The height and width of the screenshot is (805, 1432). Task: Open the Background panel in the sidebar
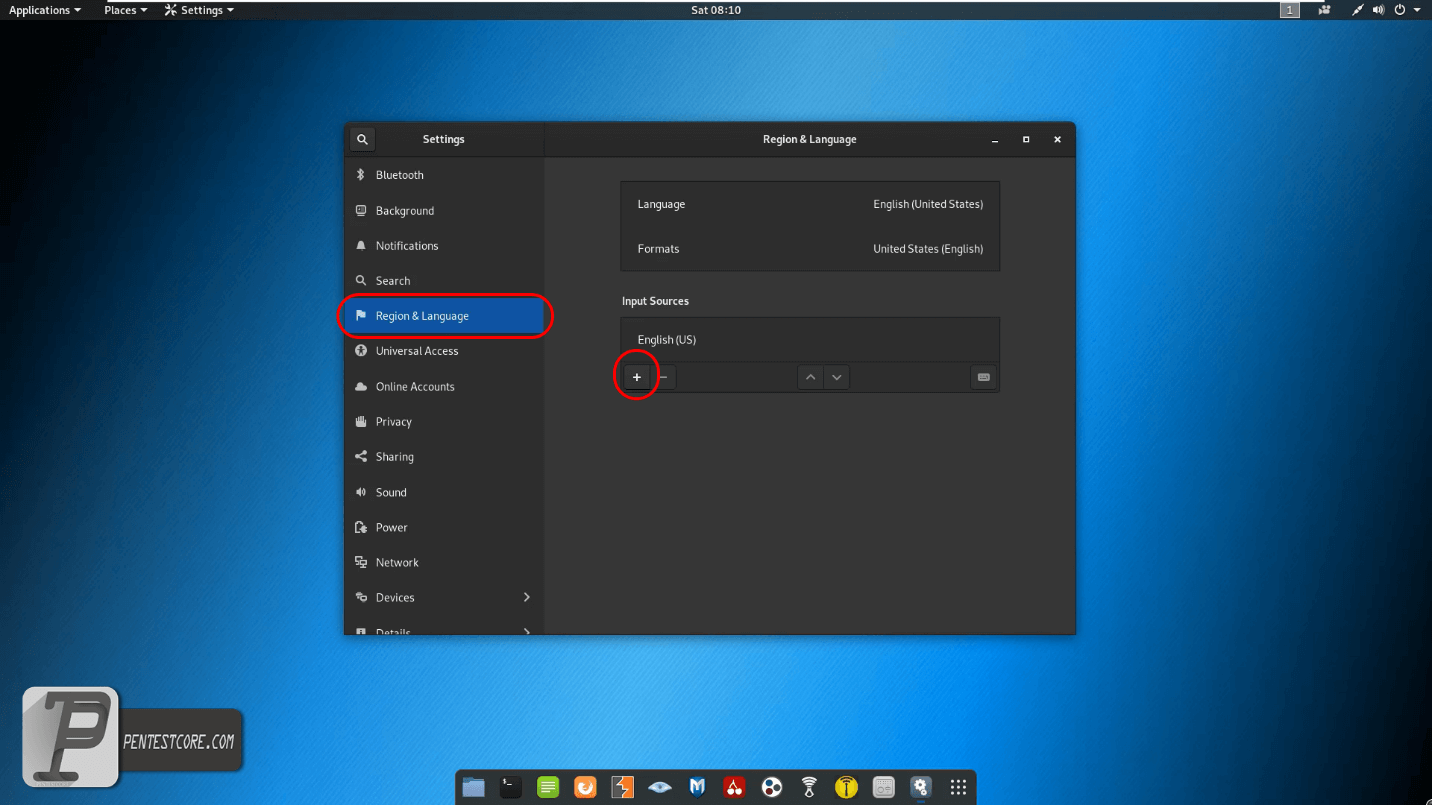[x=444, y=211]
